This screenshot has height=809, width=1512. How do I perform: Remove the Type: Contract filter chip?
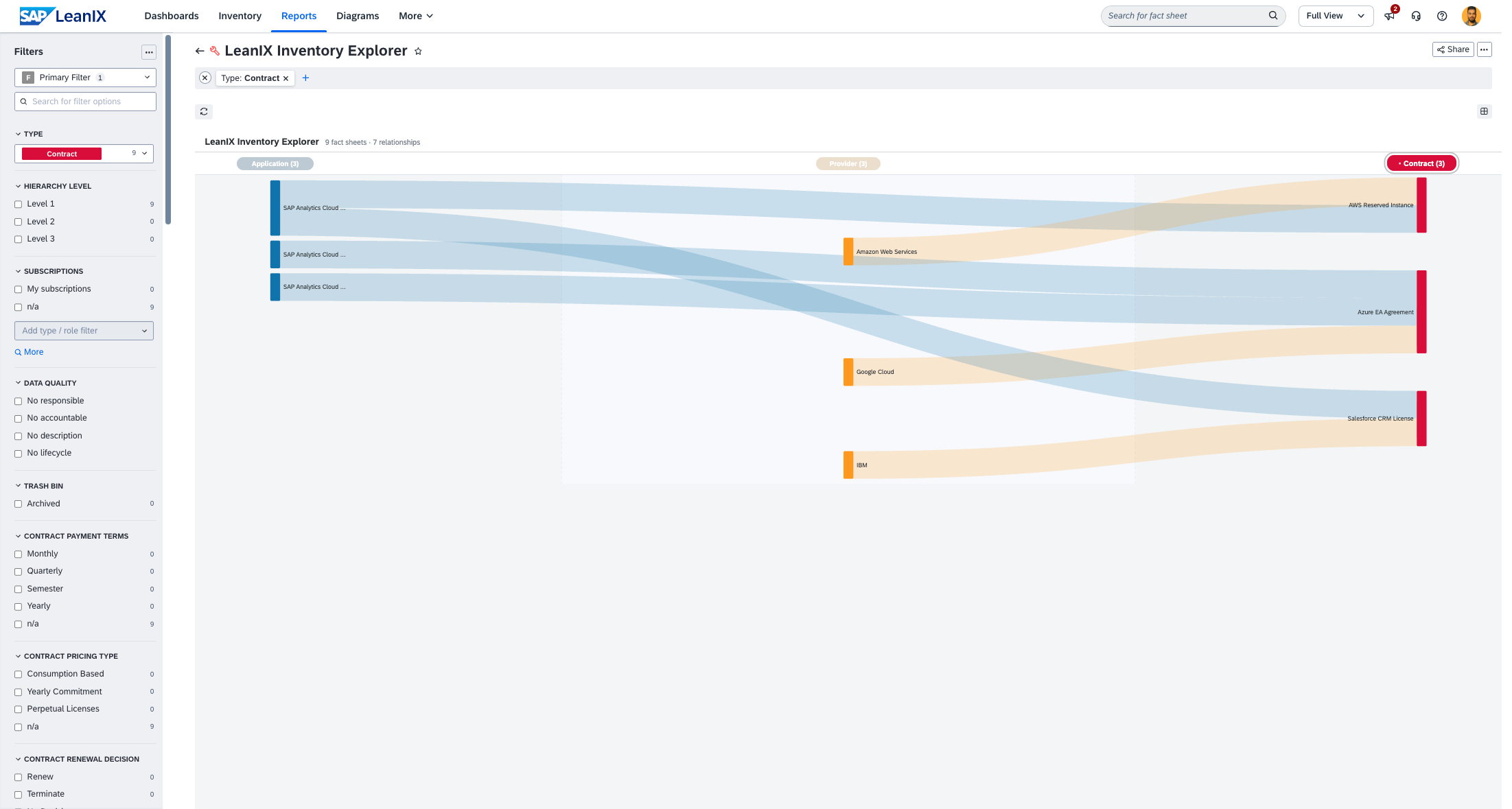(286, 78)
